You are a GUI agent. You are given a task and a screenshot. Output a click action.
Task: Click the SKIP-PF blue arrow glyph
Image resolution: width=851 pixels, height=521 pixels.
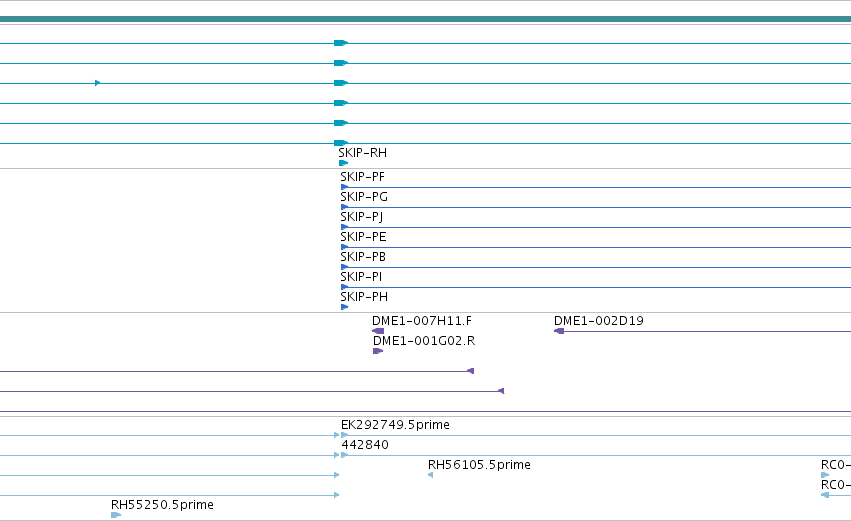(344, 187)
